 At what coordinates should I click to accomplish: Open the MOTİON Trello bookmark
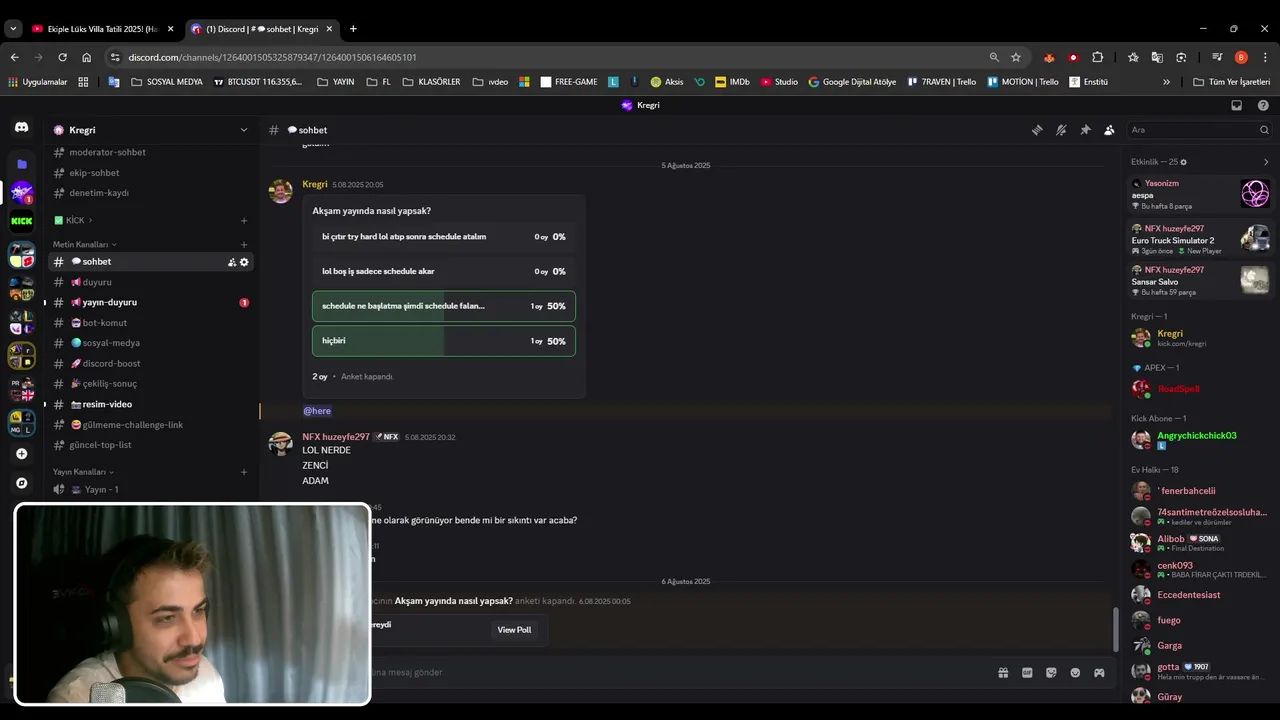point(1022,82)
